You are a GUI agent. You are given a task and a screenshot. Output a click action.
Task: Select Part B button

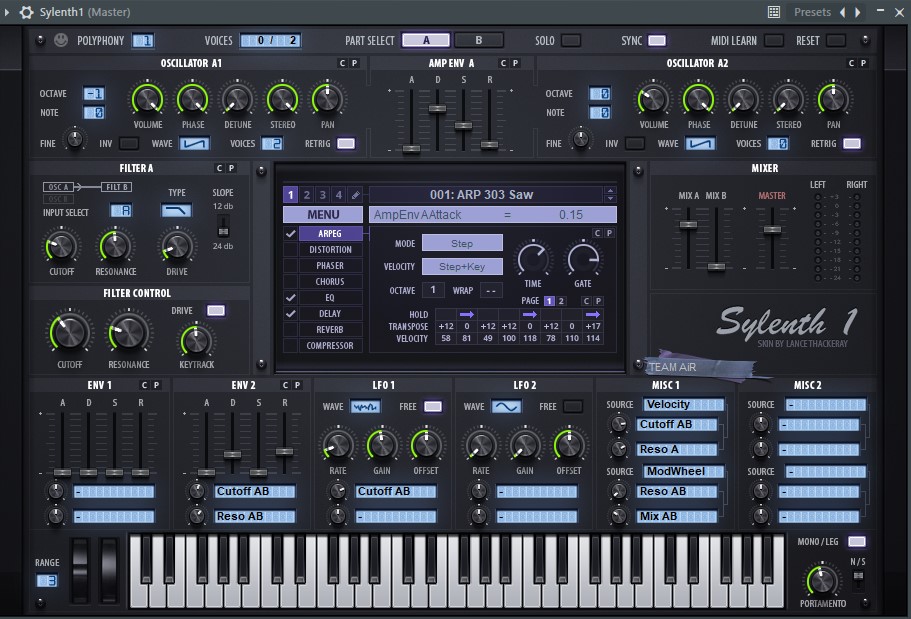(x=479, y=40)
